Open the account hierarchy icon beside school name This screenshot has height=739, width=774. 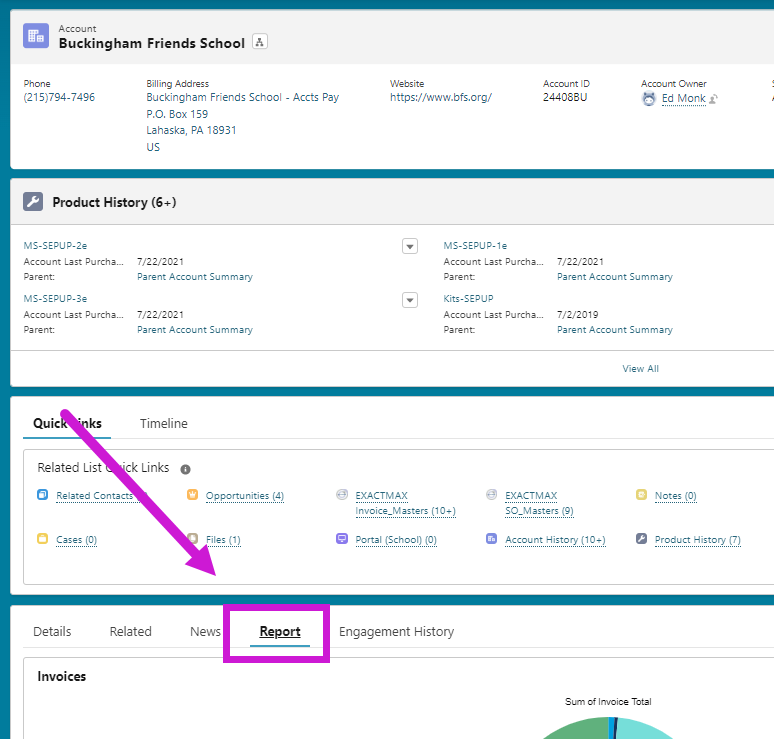click(x=260, y=41)
